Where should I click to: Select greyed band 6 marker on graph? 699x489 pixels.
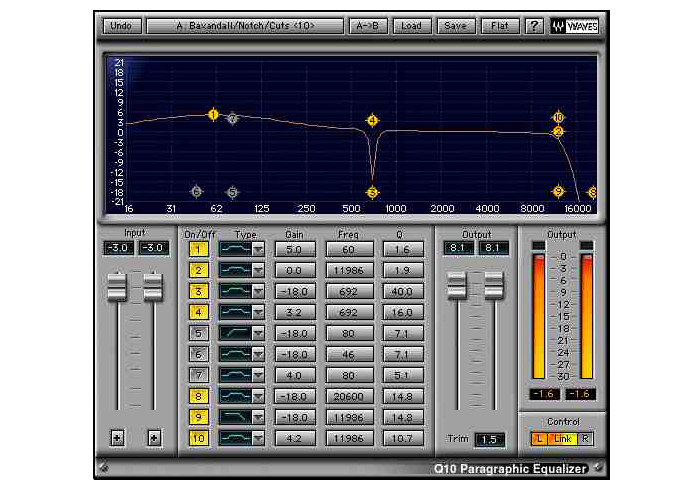(197, 192)
